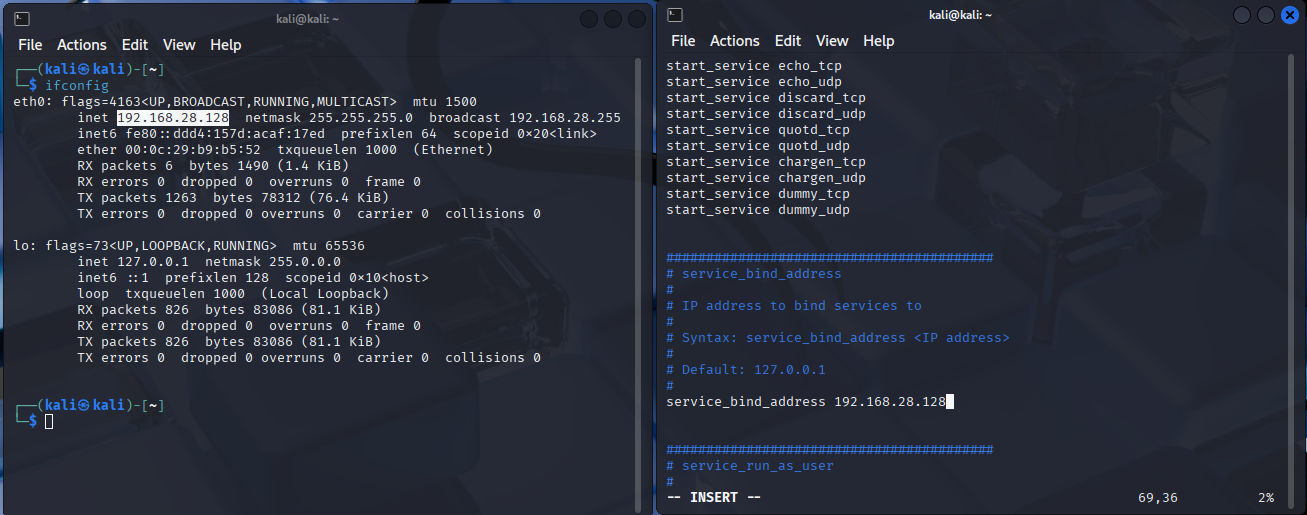Click the inet6 fe80::ddd4:157d:acaf:17ed address
The width and height of the screenshot is (1307, 515).
[225, 134]
